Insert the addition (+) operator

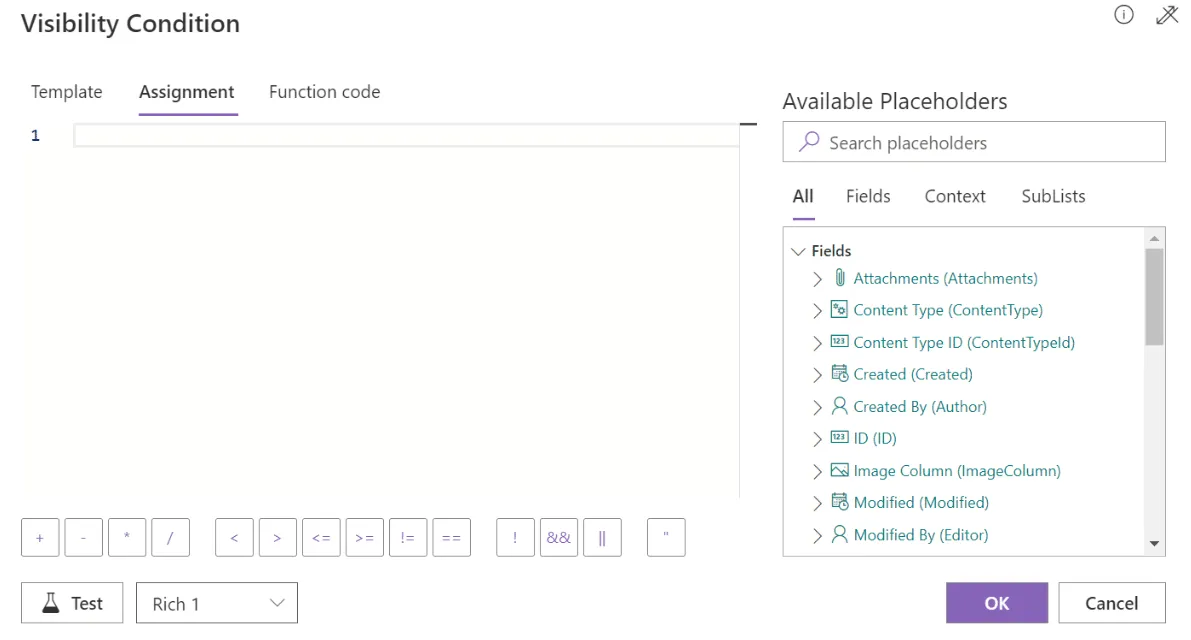coord(40,537)
